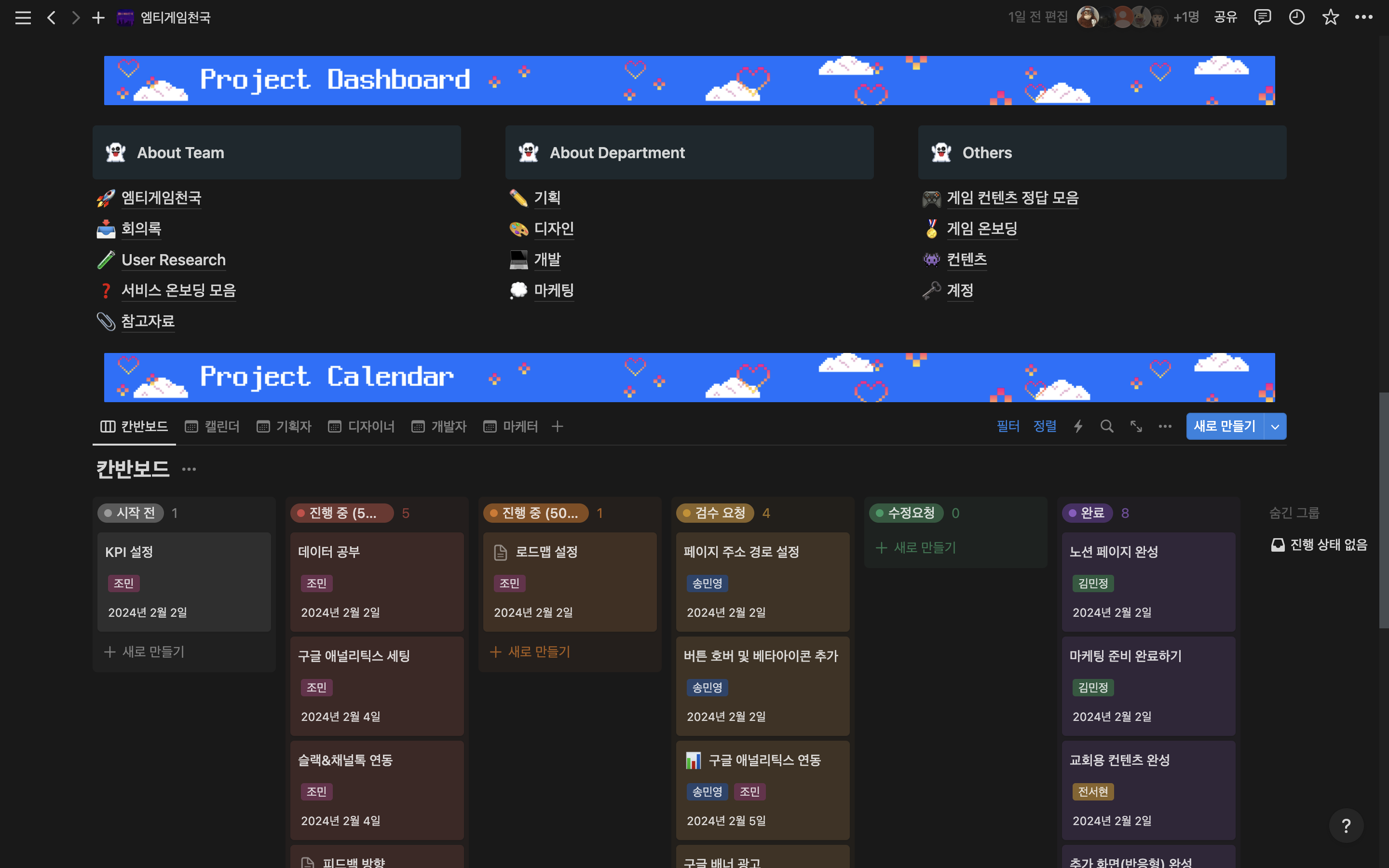Switch to the 개발자 view tab
The height and width of the screenshot is (868, 1389).
point(439,427)
